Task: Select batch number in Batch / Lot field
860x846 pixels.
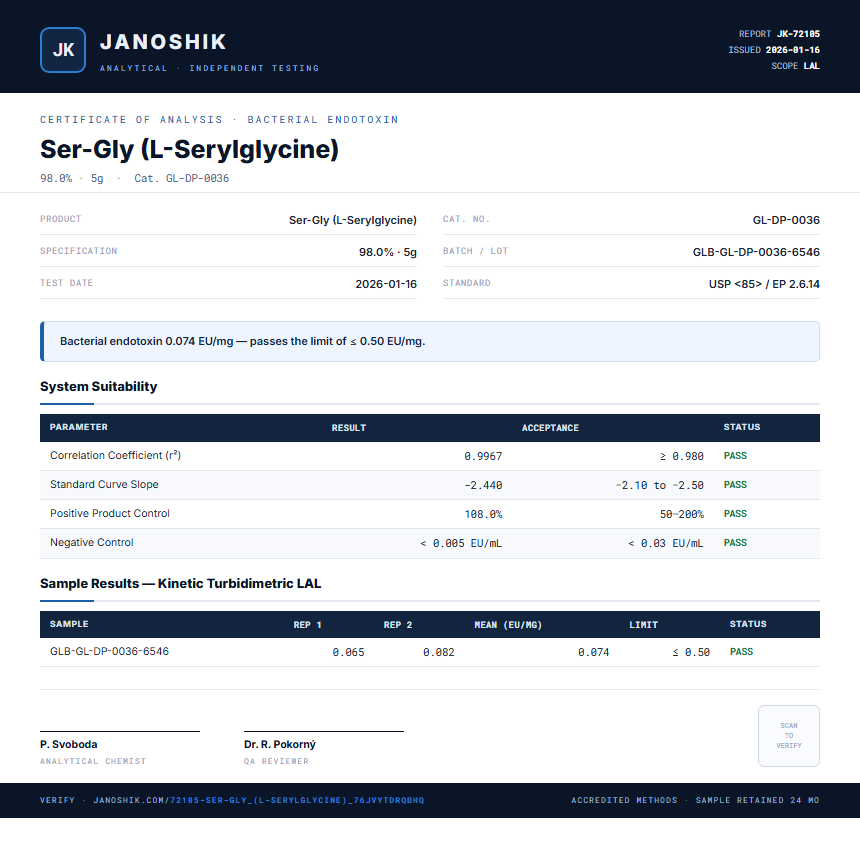Action: click(756, 252)
